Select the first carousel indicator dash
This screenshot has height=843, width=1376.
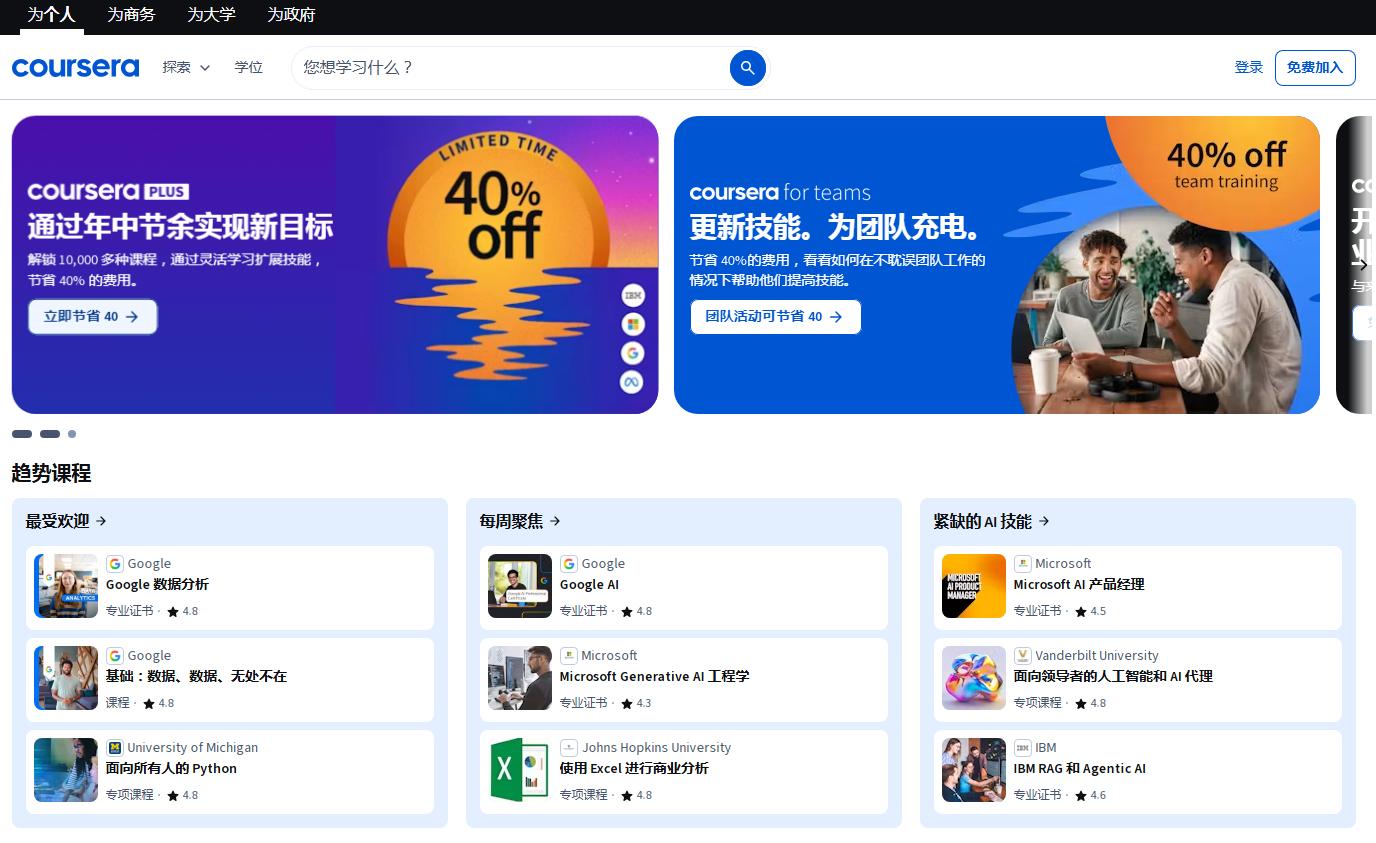click(22, 434)
